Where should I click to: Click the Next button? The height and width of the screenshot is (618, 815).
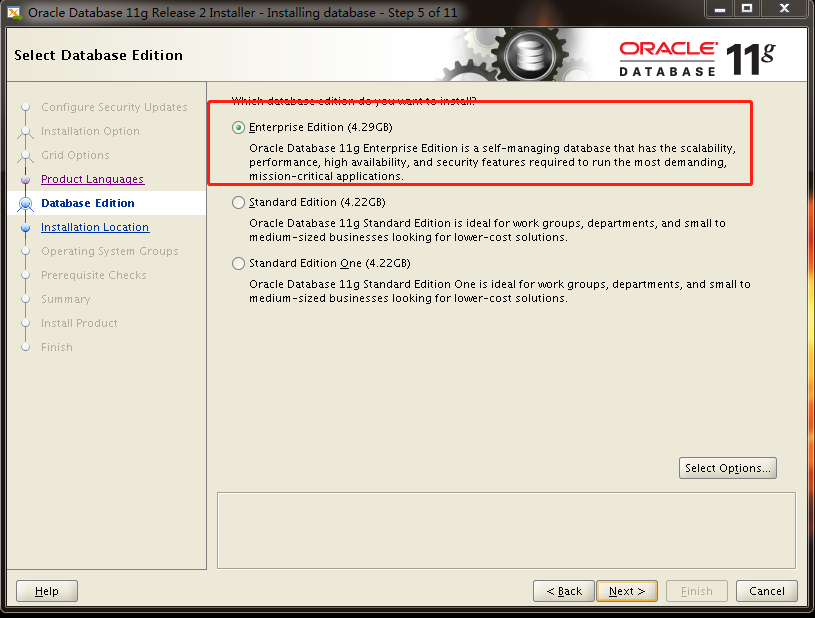click(x=627, y=591)
